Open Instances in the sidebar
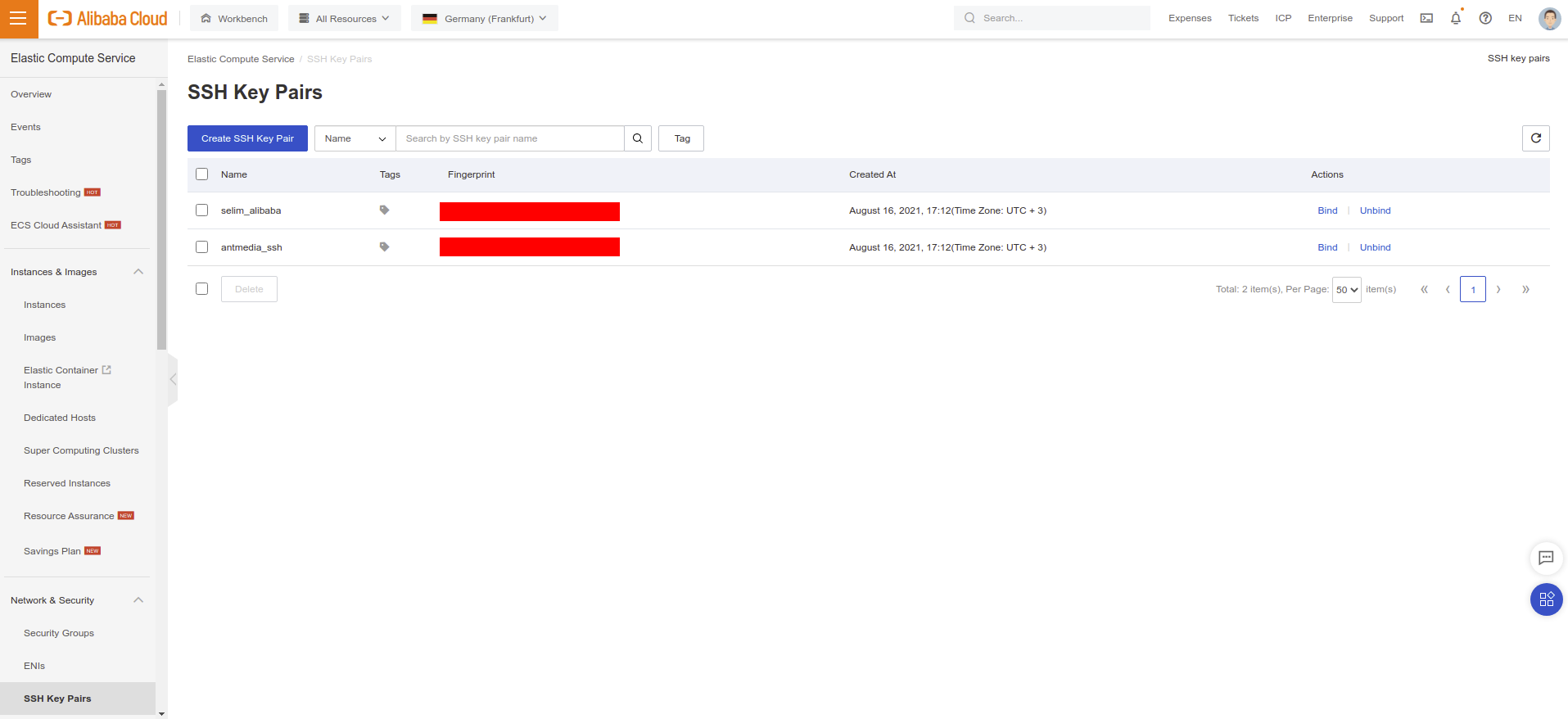1568x719 pixels. click(x=44, y=305)
